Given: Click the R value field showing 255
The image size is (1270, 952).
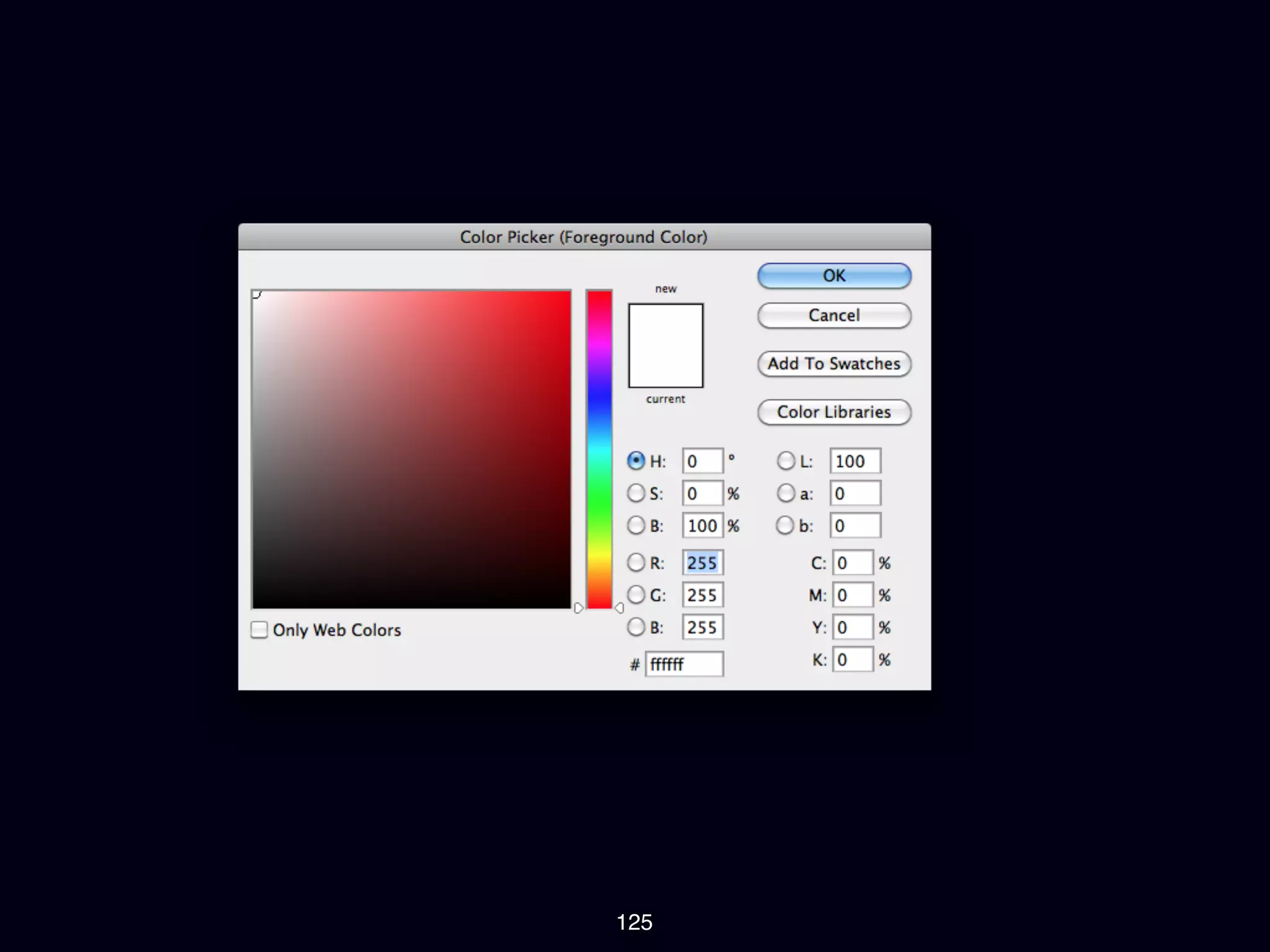Looking at the screenshot, I should [703, 563].
